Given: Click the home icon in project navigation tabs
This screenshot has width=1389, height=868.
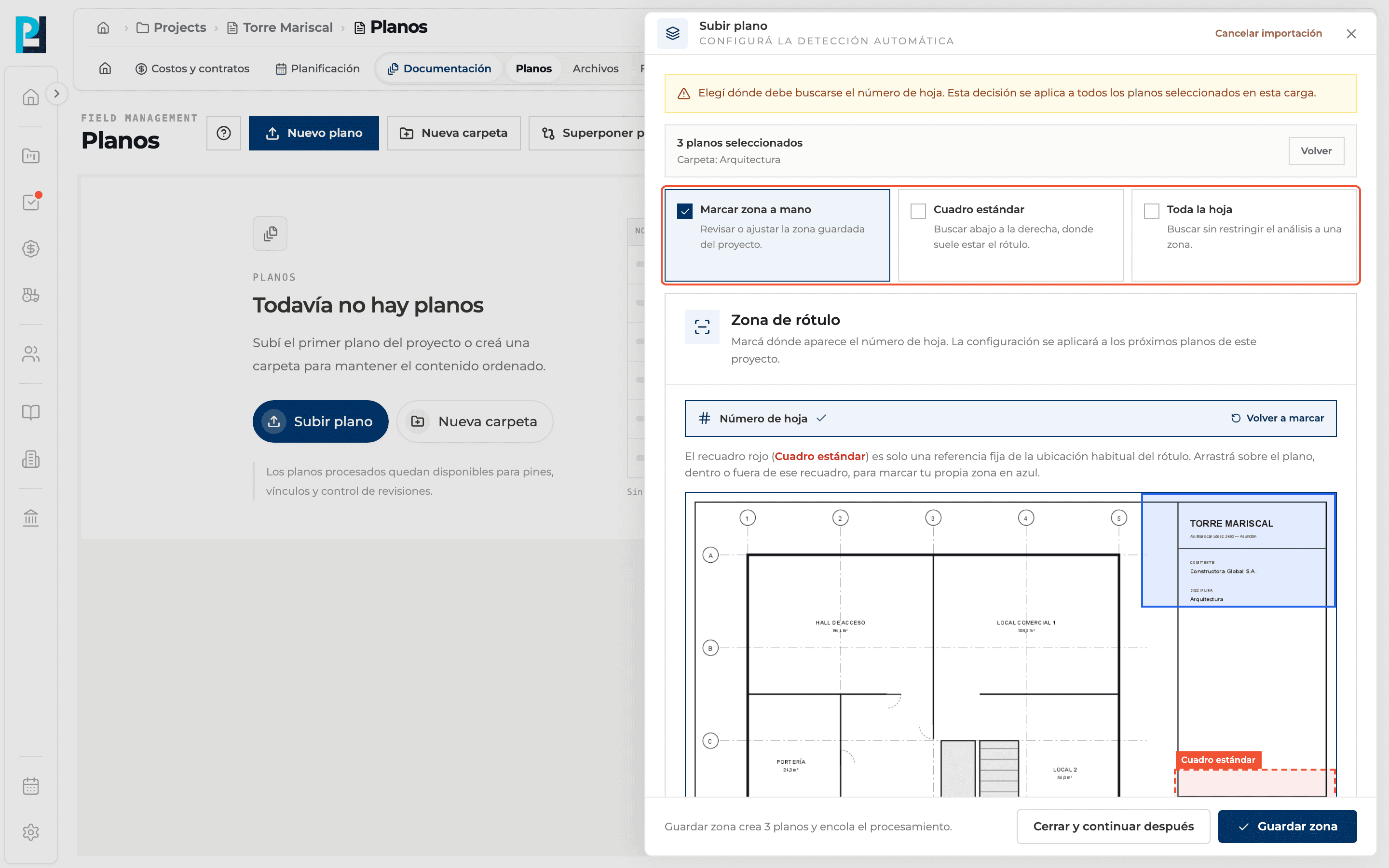Looking at the screenshot, I should pos(105,69).
